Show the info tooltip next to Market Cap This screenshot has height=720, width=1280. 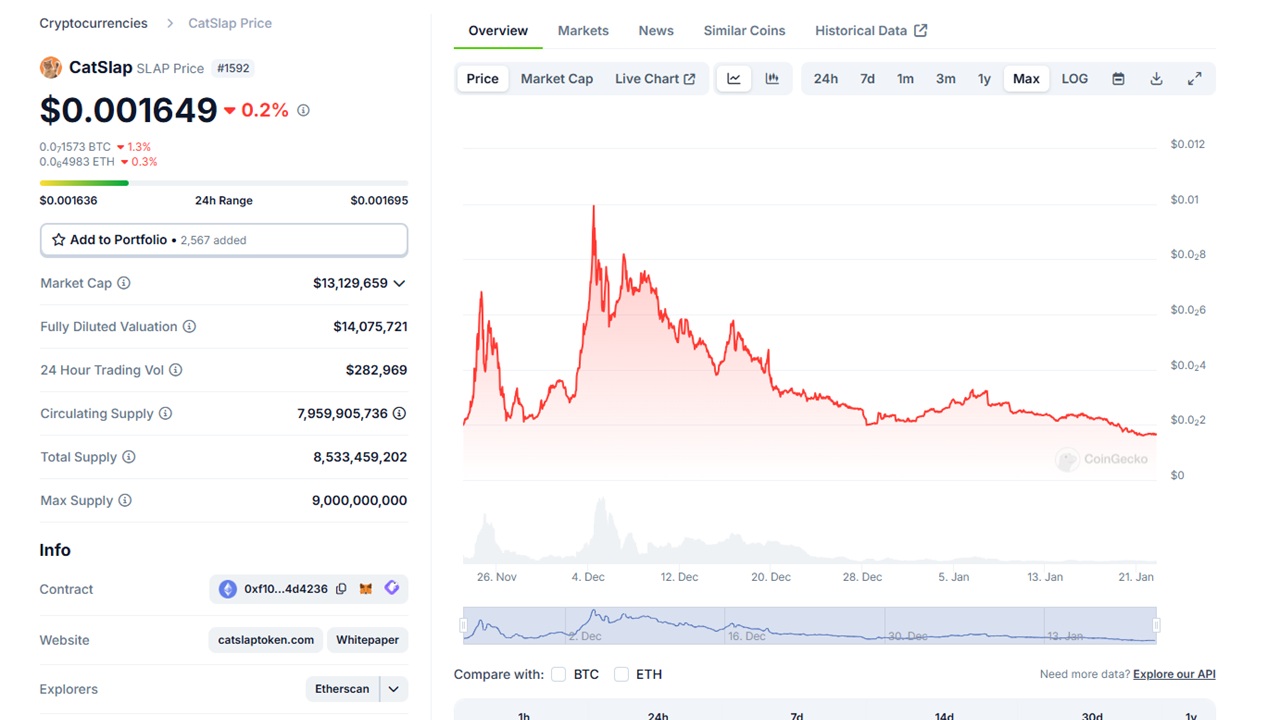124,283
